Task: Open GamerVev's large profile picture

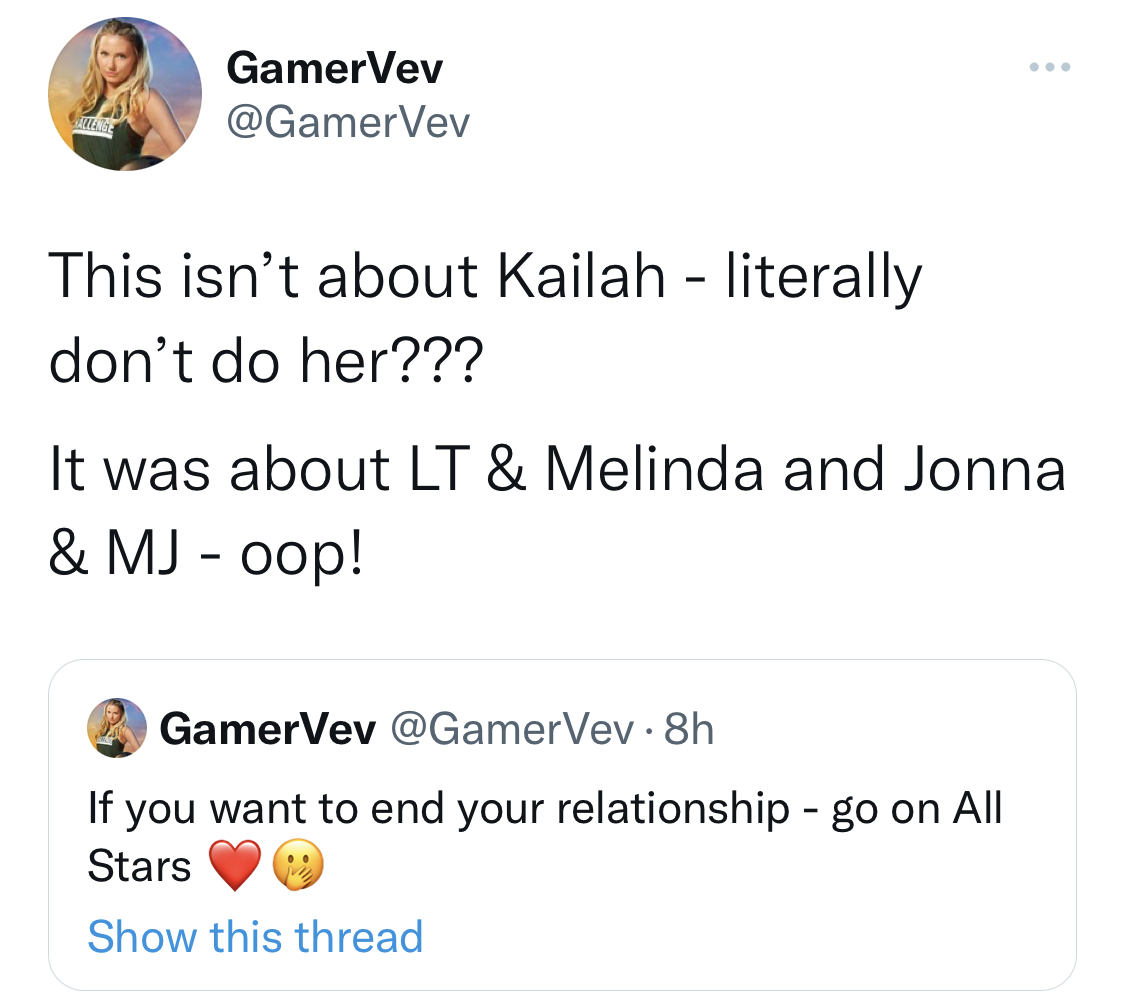Action: (125, 94)
